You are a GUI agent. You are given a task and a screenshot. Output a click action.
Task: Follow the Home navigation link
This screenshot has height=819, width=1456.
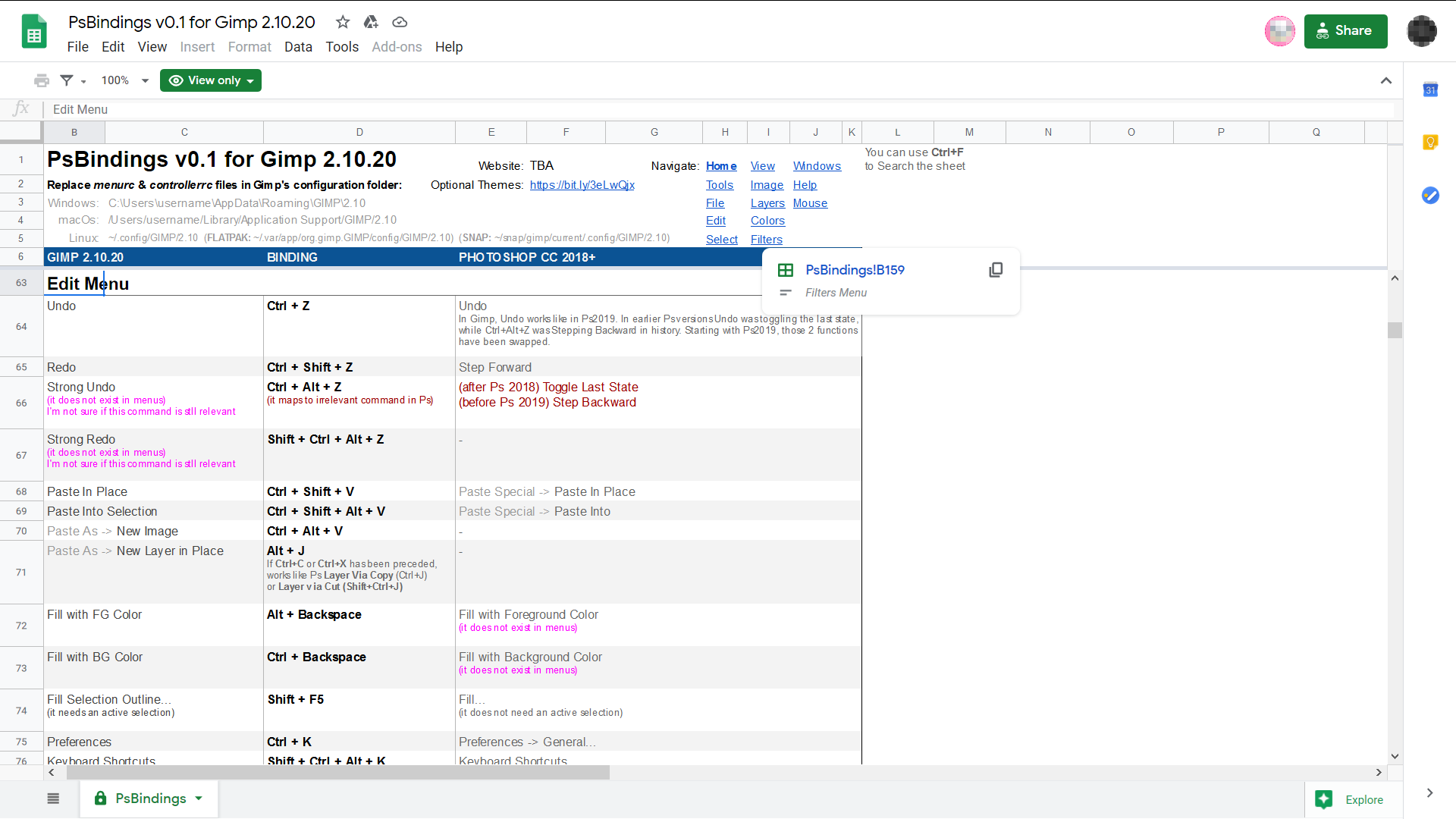[x=721, y=166]
